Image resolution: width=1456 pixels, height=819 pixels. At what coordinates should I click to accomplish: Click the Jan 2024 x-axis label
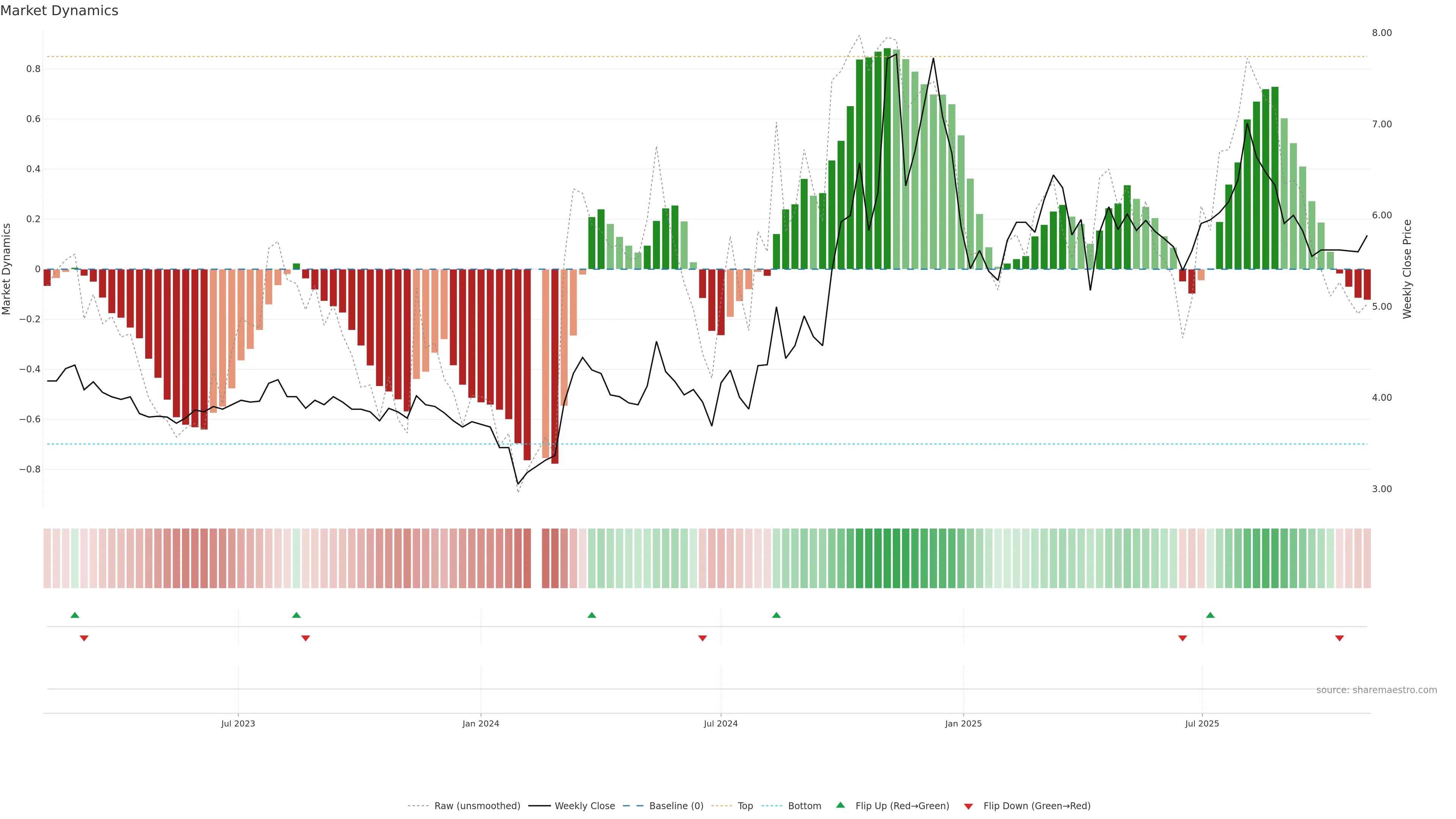480,723
